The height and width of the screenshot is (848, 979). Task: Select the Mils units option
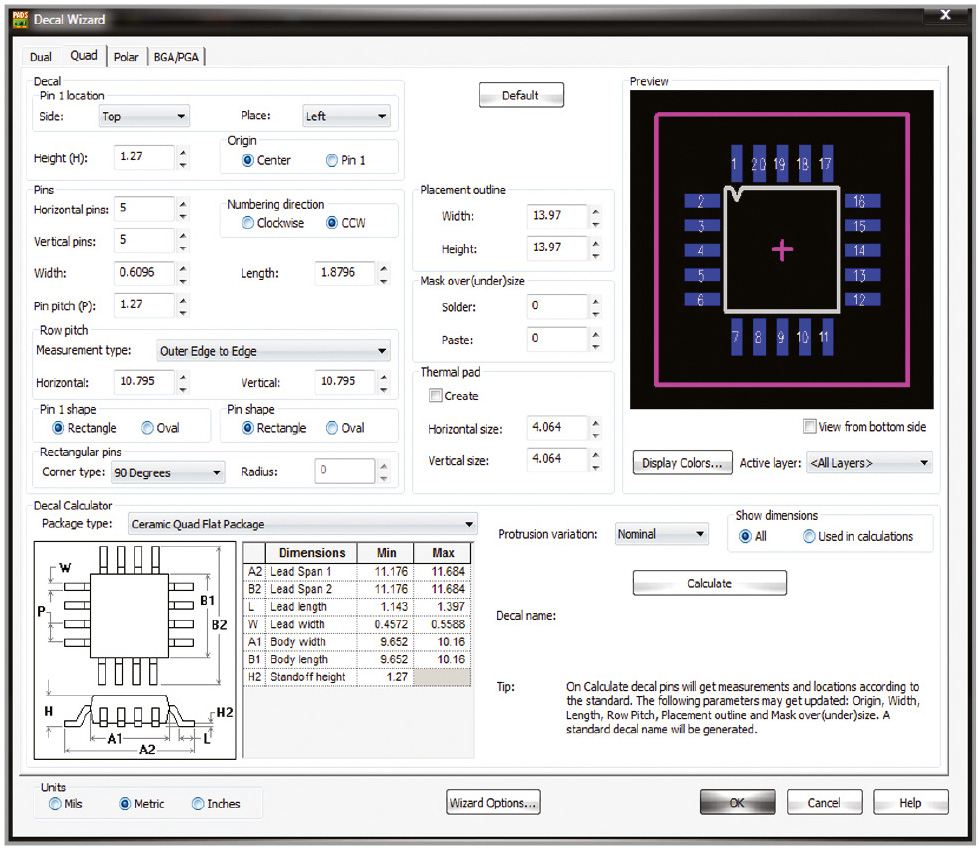pos(55,804)
